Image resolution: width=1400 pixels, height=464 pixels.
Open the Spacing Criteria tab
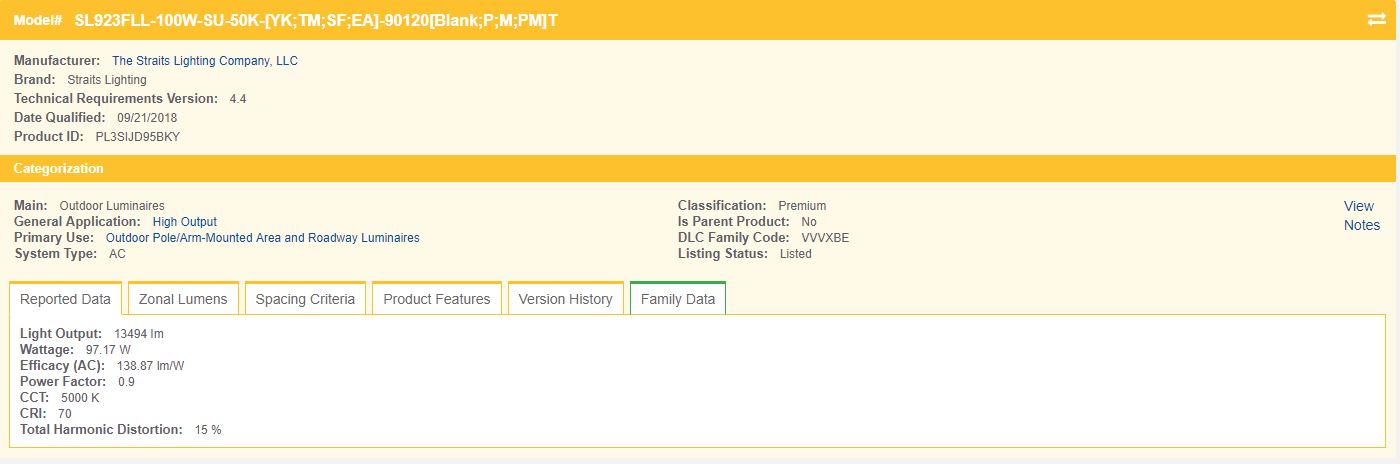[305, 299]
